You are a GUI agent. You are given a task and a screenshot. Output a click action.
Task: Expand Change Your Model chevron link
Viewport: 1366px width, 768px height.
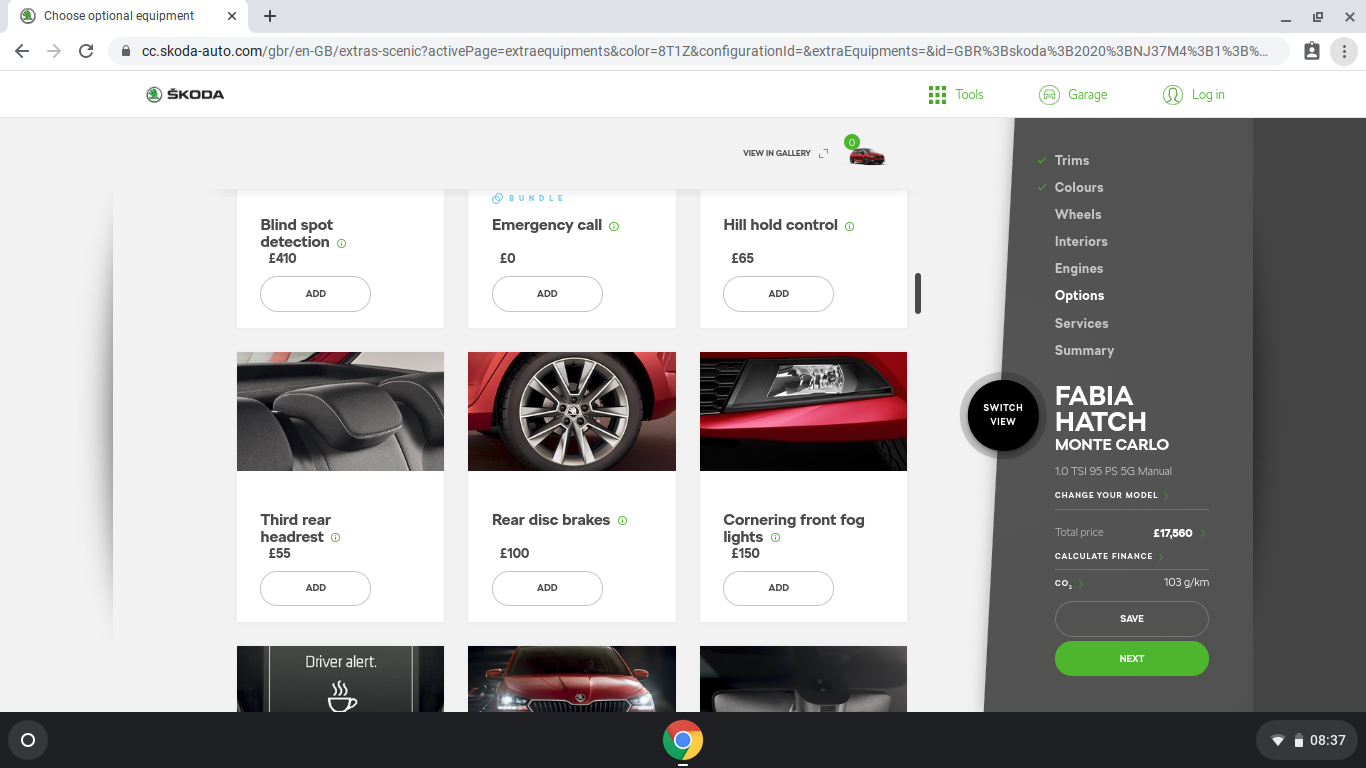[x=1166, y=496]
